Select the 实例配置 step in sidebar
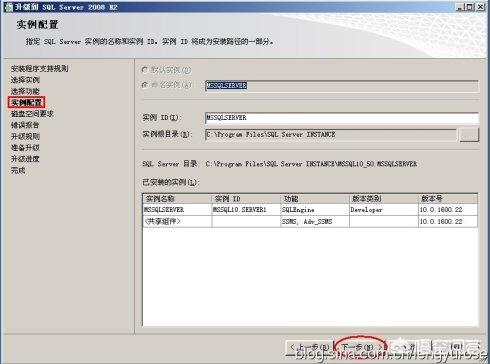 pyautogui.click(x=26, y=102)
